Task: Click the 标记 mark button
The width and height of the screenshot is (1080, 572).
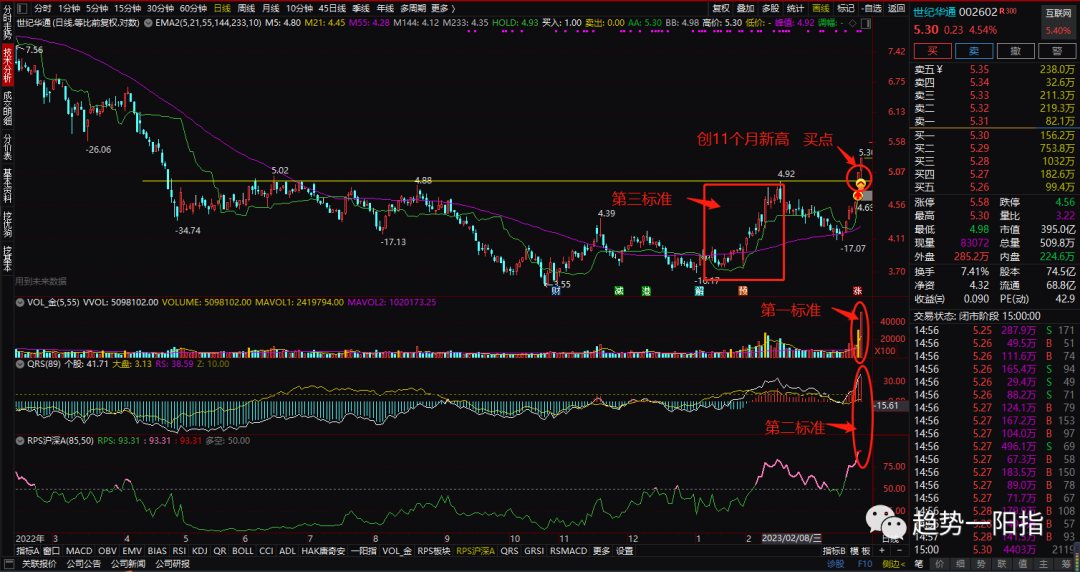Action: click(845, 8)
